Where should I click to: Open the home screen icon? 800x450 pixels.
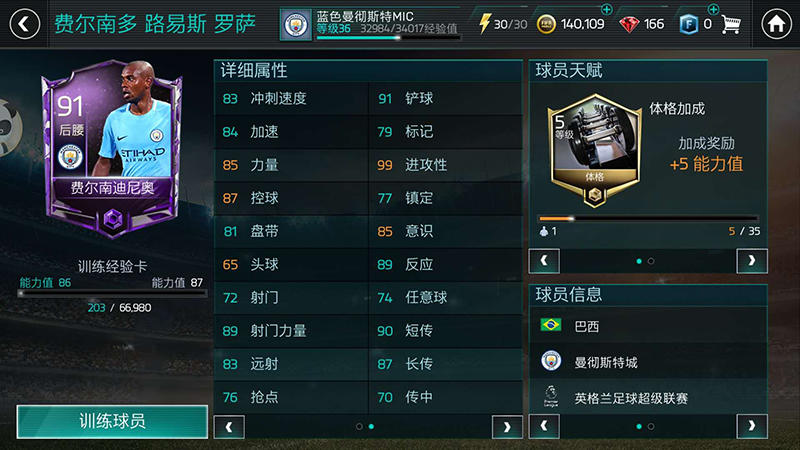pos(776,24)
